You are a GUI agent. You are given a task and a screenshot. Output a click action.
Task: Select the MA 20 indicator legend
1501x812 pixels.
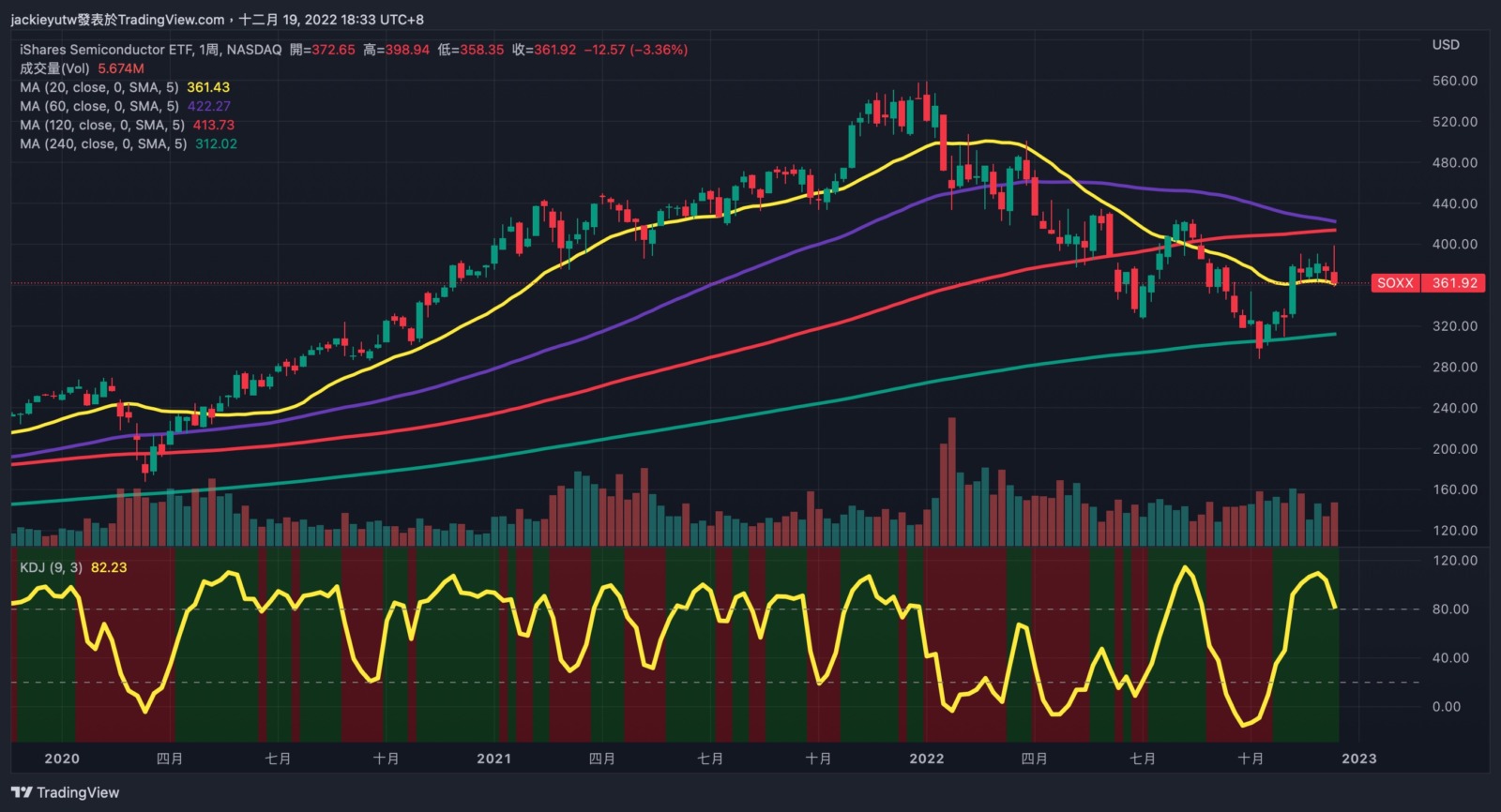[x=99, y=87]
